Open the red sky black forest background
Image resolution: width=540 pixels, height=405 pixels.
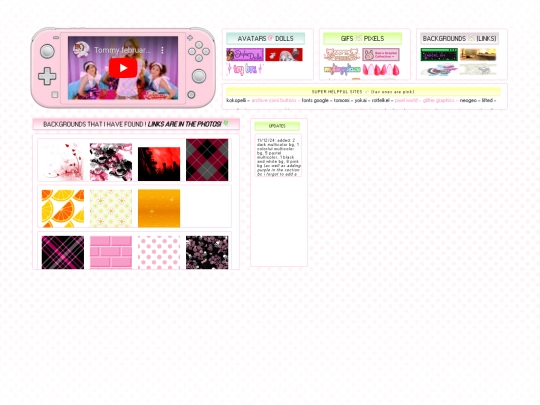coord(159,164)
